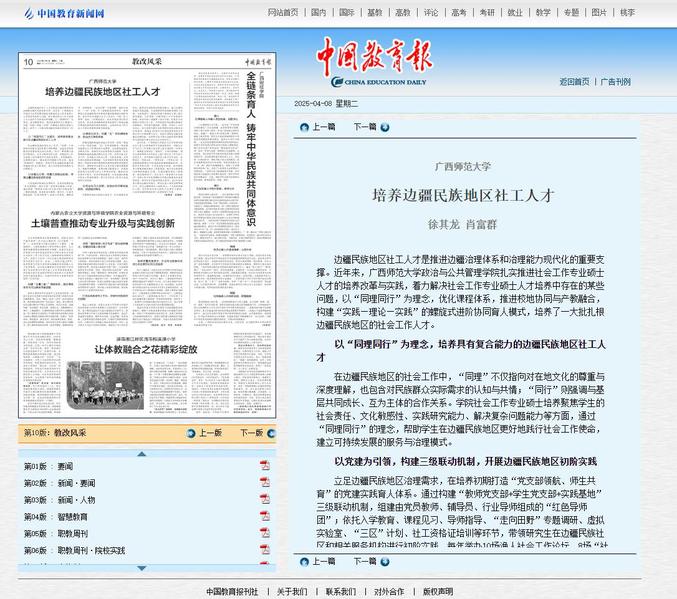Screen dimensions: 677x599
Task: Open 国际 in top navigation
Action: [x=347, y=13]
